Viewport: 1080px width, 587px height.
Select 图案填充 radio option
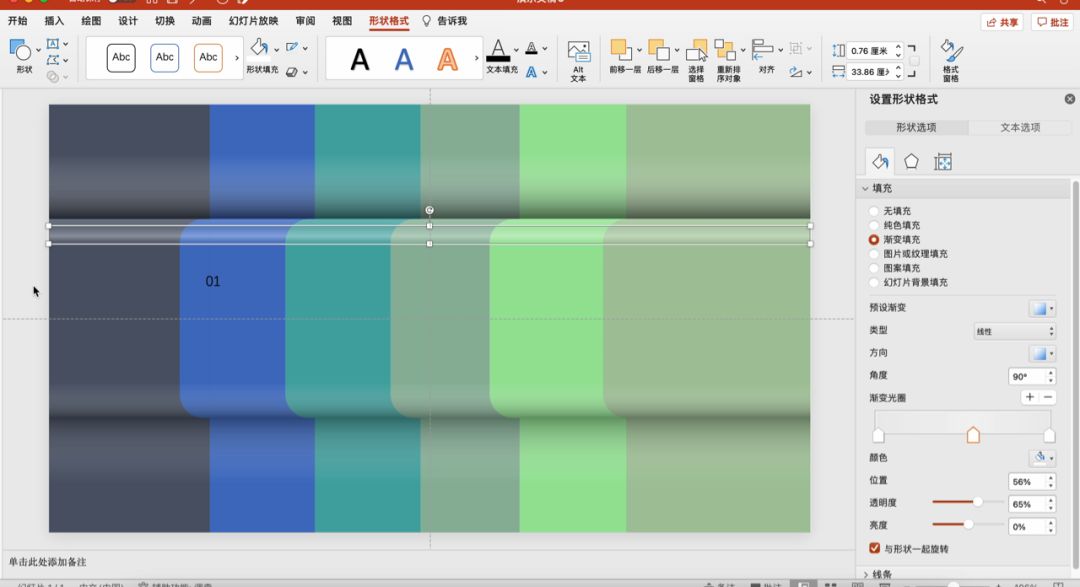[873, 268]
